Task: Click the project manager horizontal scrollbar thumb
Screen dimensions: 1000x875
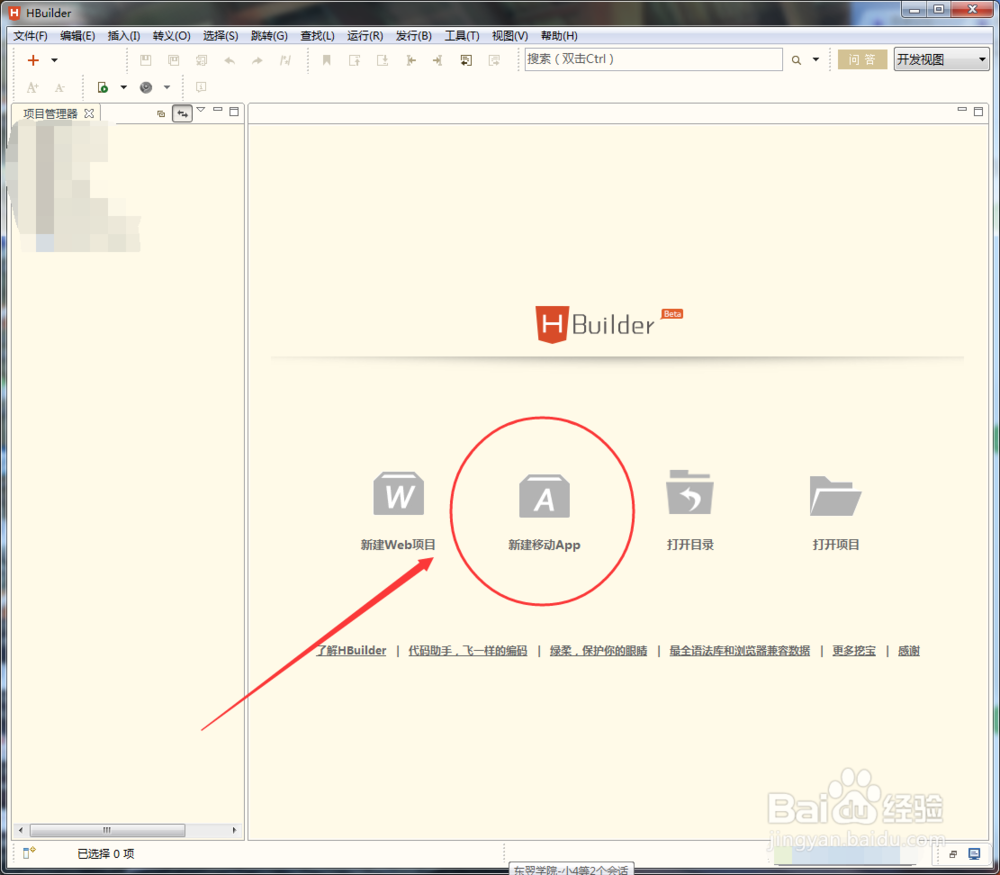Action: pyautogui.click(x=107, y=830)
